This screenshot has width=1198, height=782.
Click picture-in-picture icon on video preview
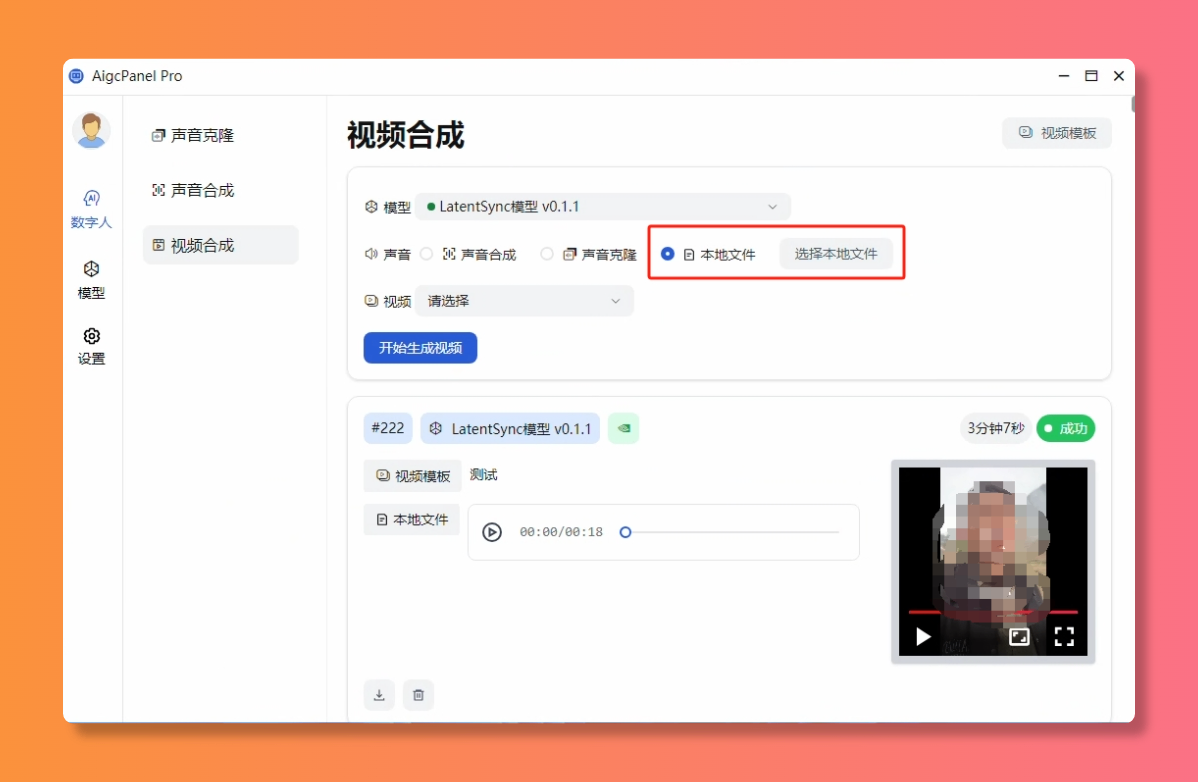pyautogui.click(x=1019, y=636)
